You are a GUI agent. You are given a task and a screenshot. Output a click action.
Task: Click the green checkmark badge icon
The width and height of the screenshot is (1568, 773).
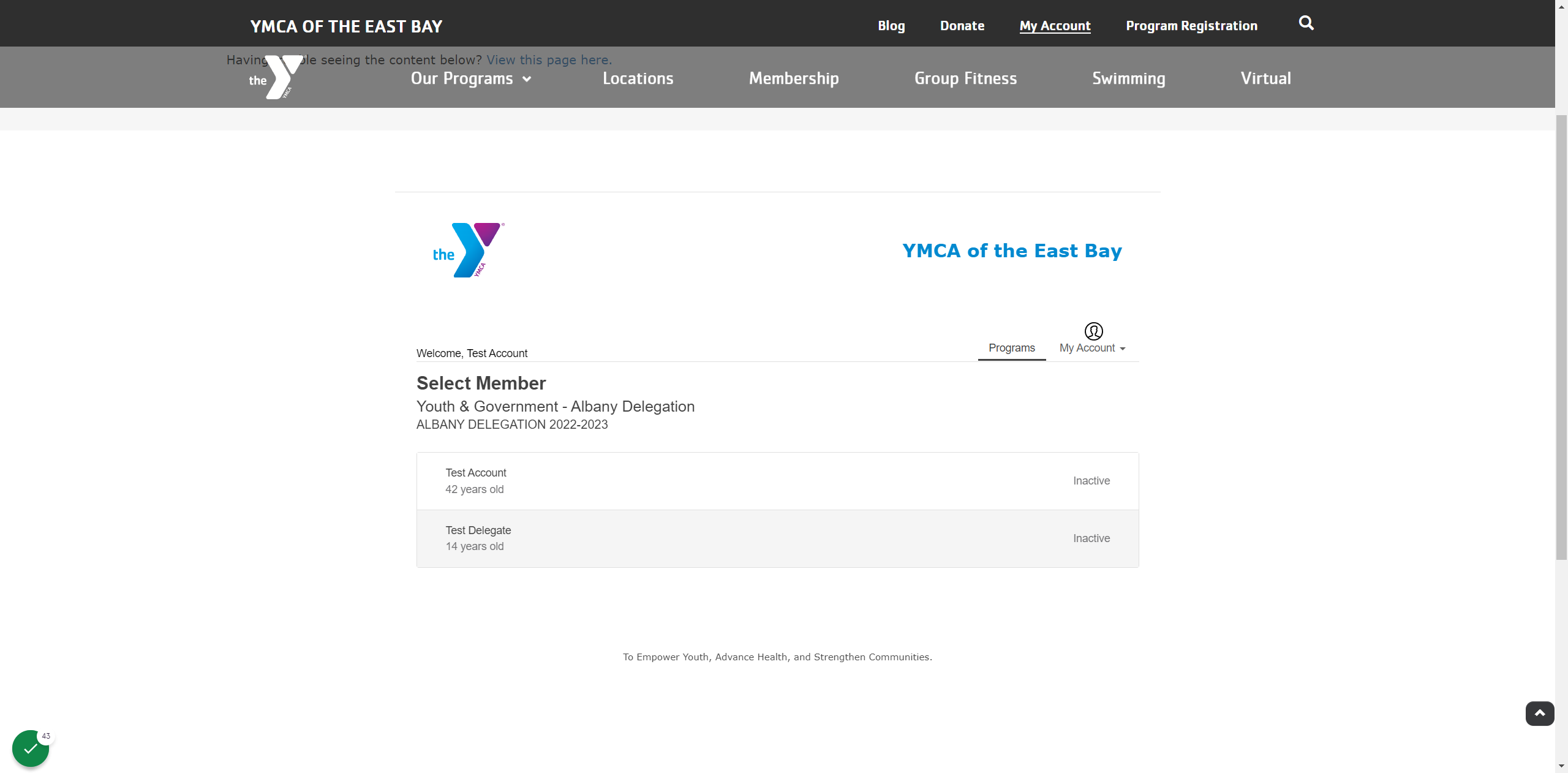[x=31, y=748]
